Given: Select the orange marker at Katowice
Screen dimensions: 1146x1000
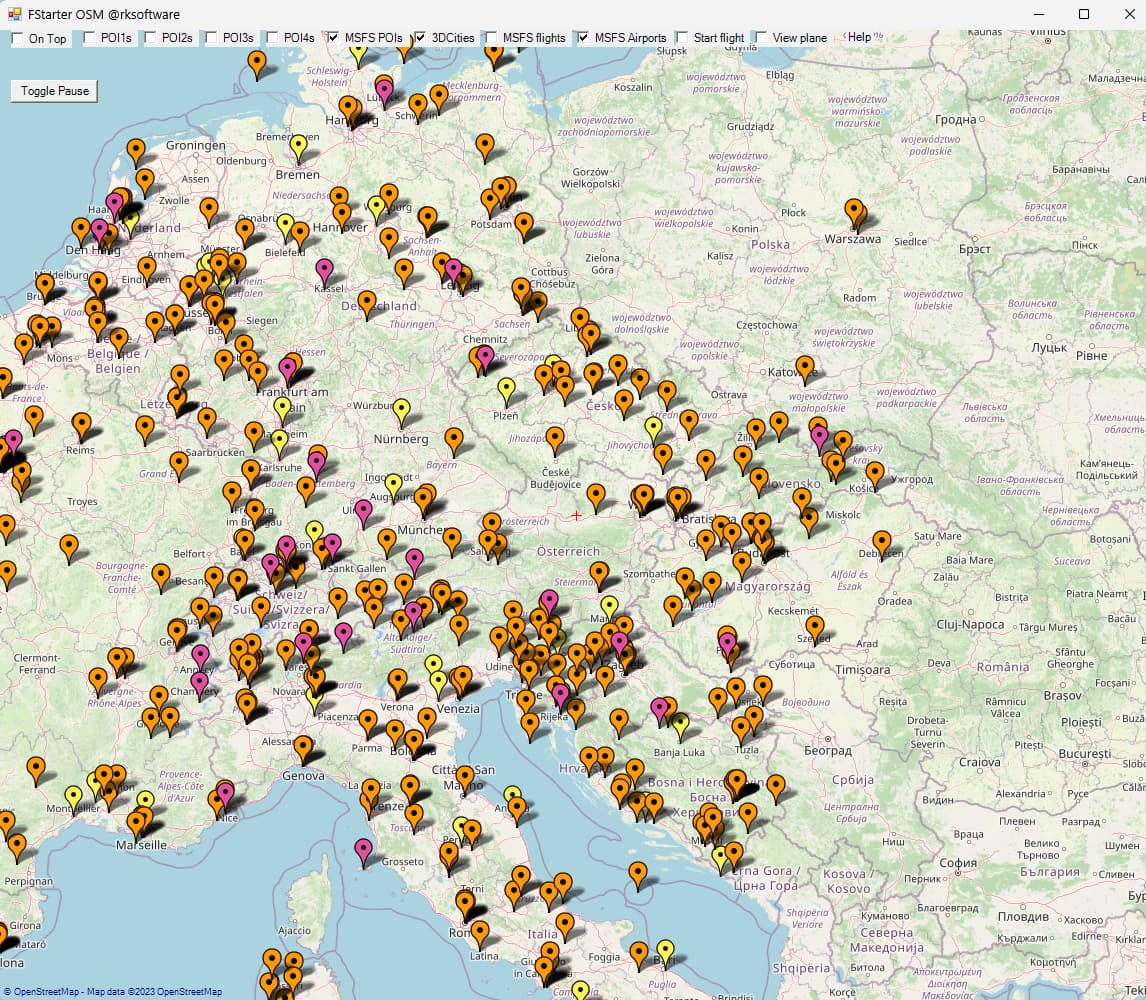Looking at the screenshot, I should pyautogui.click(x=805, y=367).
